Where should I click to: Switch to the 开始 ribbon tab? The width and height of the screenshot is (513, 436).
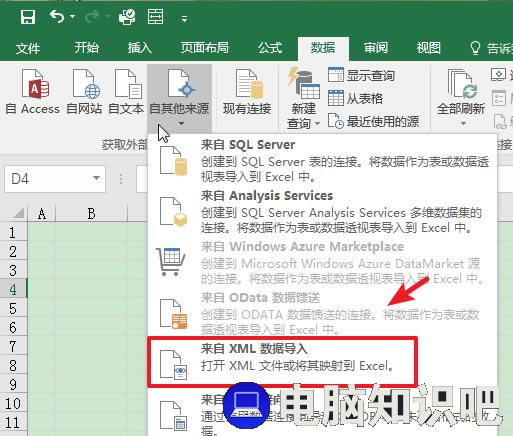87,48
